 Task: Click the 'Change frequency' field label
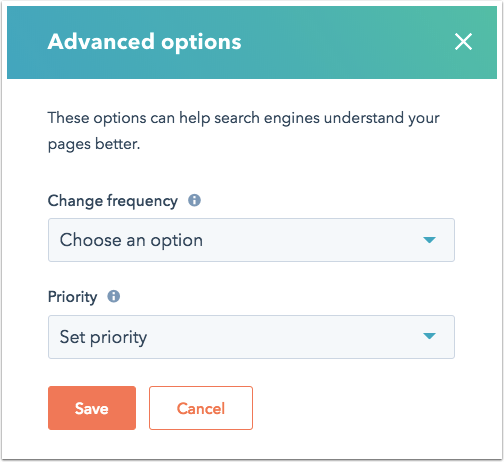coord(113,201)
